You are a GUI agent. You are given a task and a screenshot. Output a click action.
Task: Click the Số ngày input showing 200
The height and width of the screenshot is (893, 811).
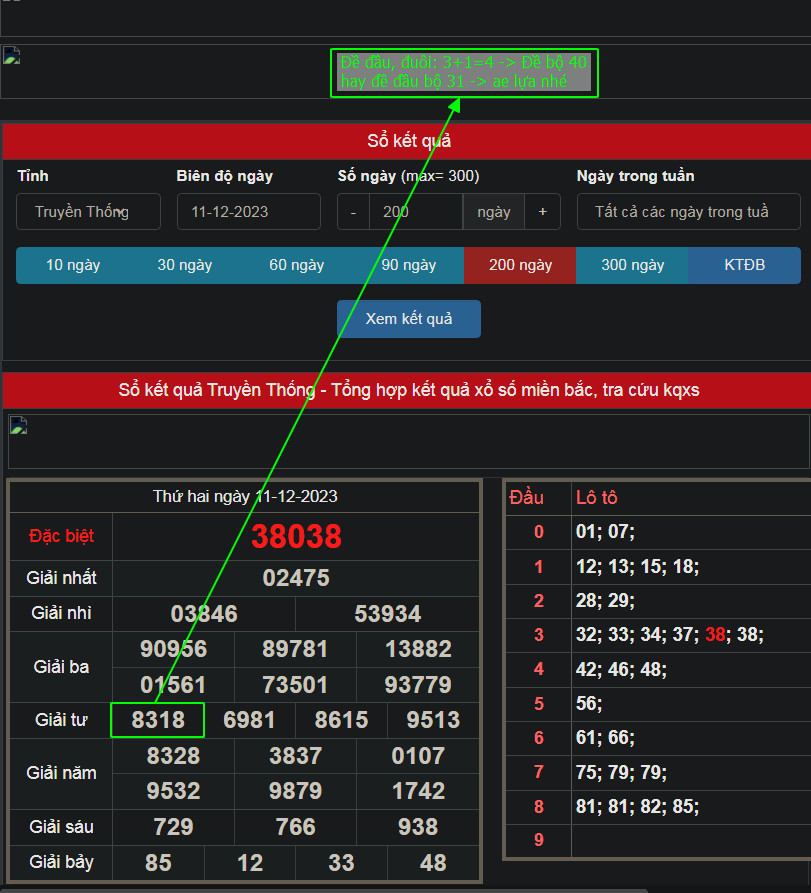click(x=415, y=212)
